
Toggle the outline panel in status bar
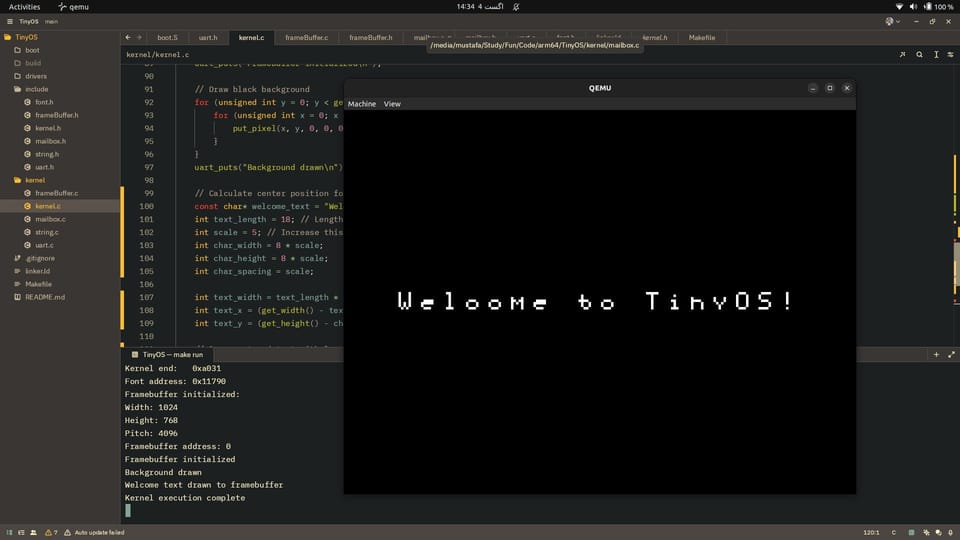pyautogui.click(x=21, y=533)
